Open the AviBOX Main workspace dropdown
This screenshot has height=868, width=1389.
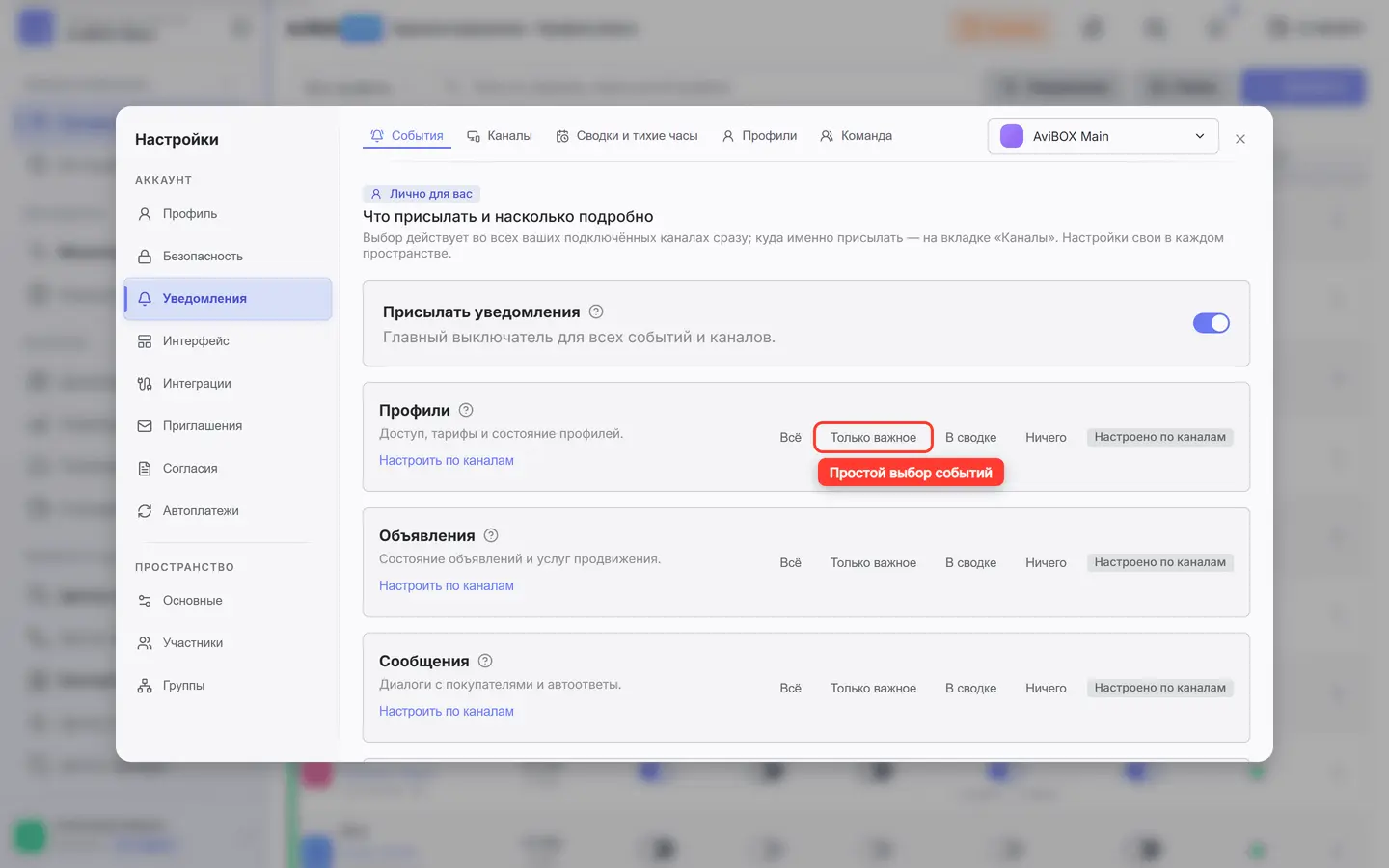[x=1103, y=136]
